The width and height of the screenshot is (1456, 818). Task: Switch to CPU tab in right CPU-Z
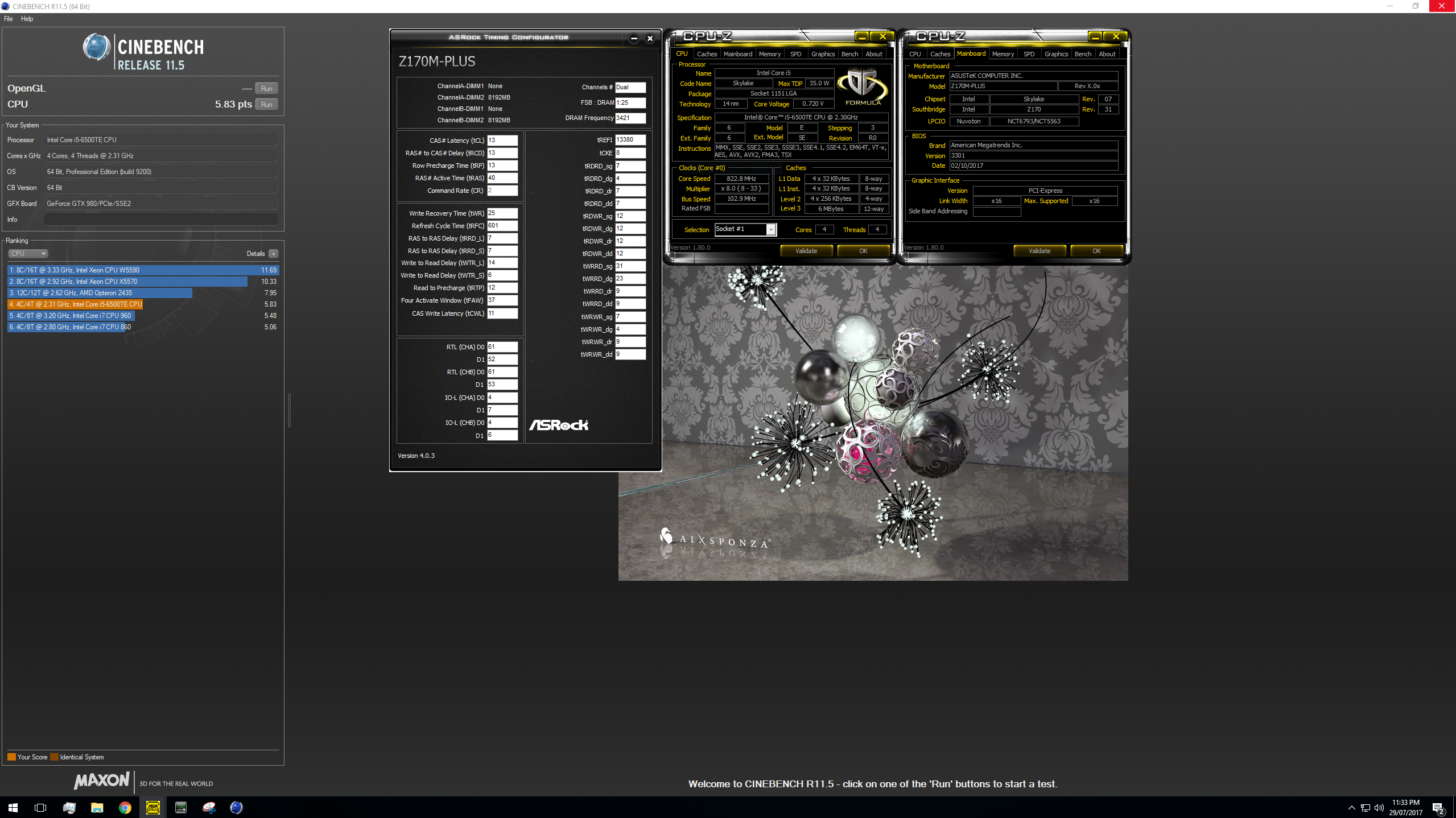[x=915, y=54]
